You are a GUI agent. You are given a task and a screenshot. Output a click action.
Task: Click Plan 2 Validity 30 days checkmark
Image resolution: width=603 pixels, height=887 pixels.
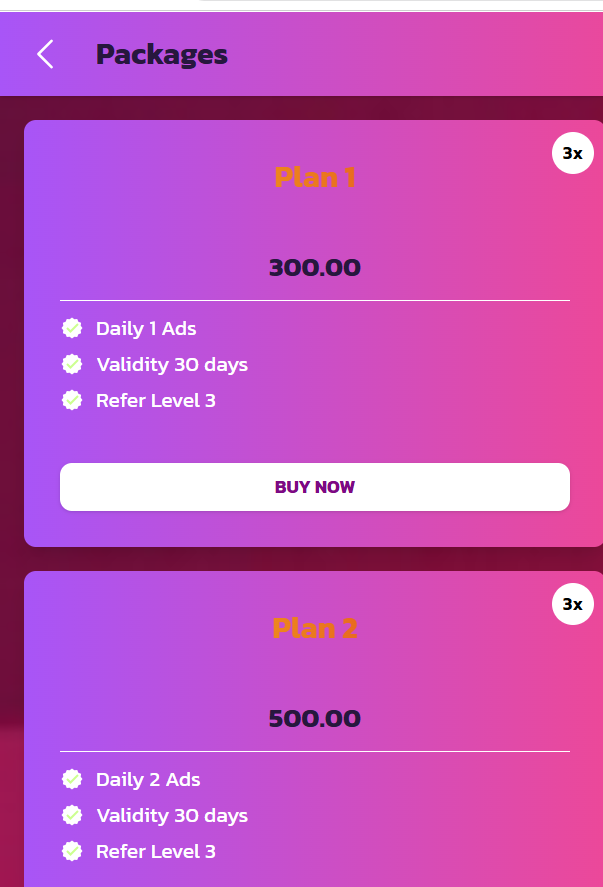tap(72, 815)
